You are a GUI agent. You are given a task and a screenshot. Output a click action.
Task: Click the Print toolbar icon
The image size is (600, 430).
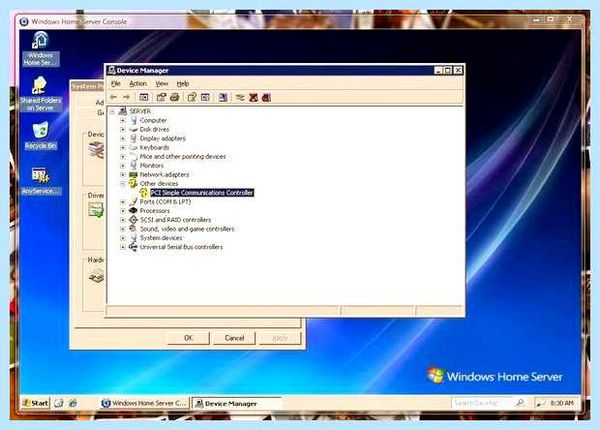[x=174, y=97]
